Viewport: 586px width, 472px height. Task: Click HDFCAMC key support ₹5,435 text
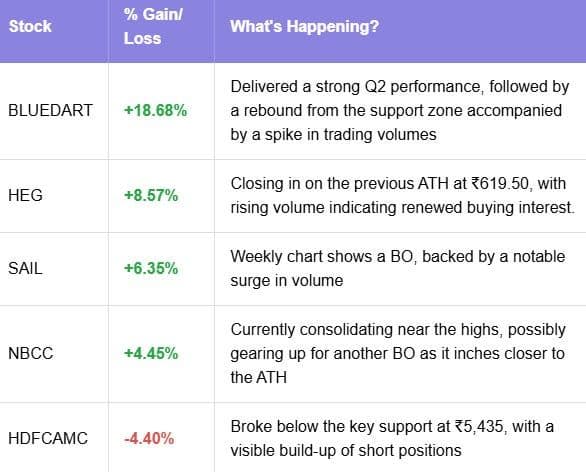pos(392,438)
